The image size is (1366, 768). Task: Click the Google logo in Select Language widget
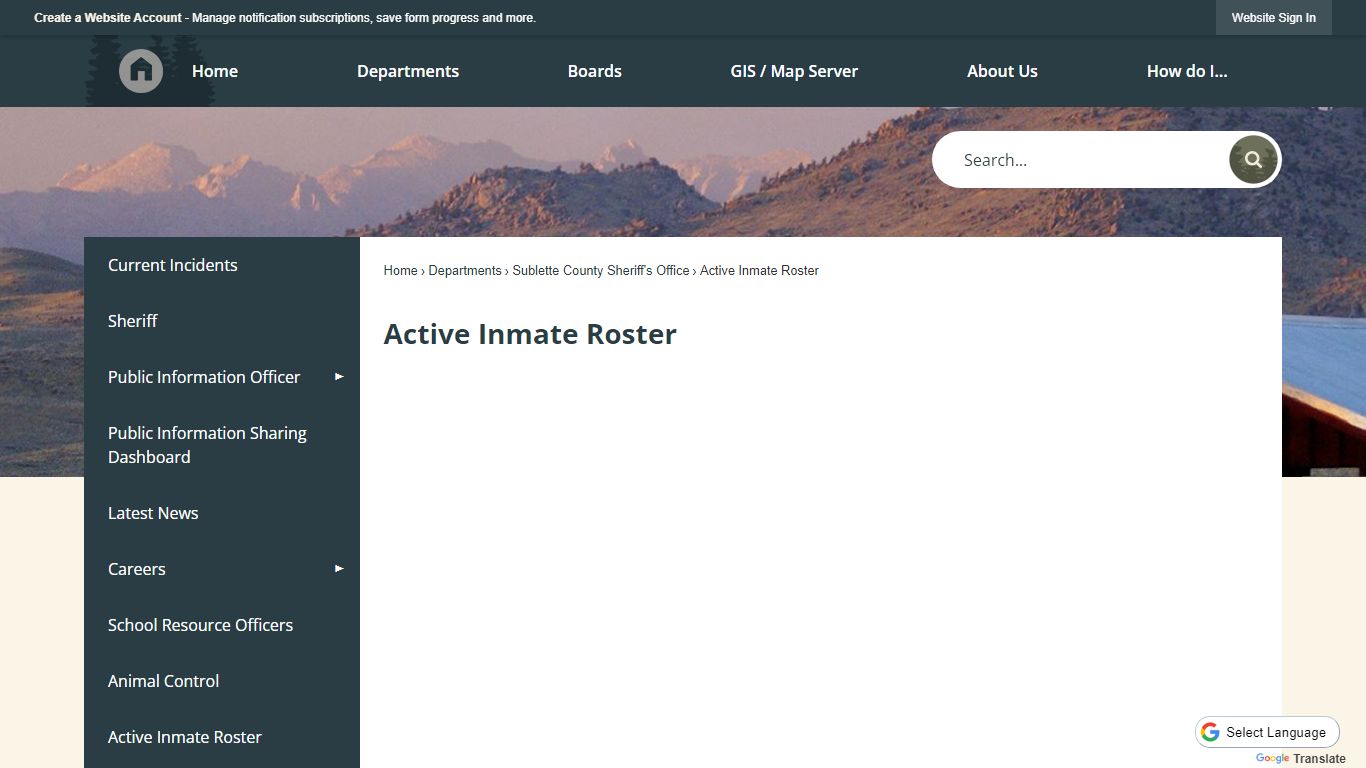coord(1210,732)
